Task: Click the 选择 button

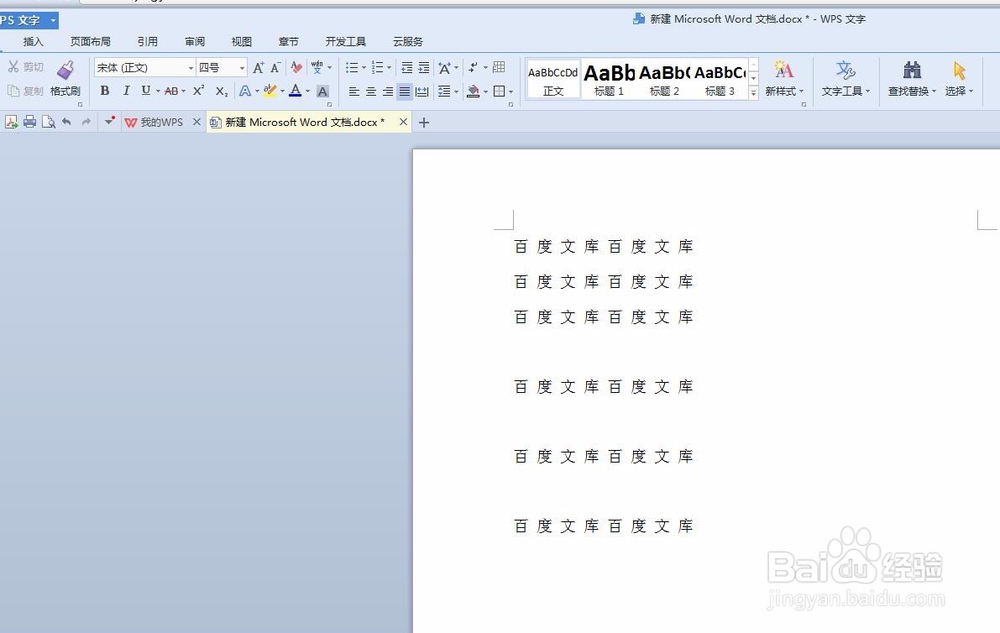Action: click(x=959, y=79)
